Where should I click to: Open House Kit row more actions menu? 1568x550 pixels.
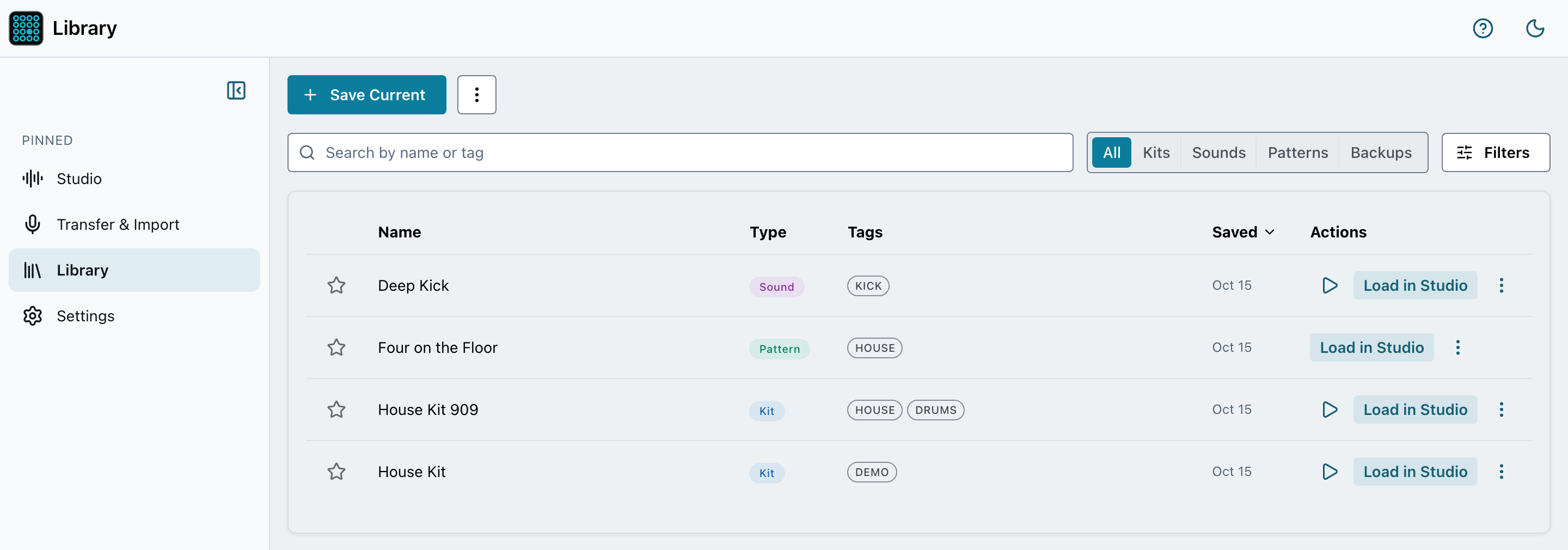(1501, 472)
